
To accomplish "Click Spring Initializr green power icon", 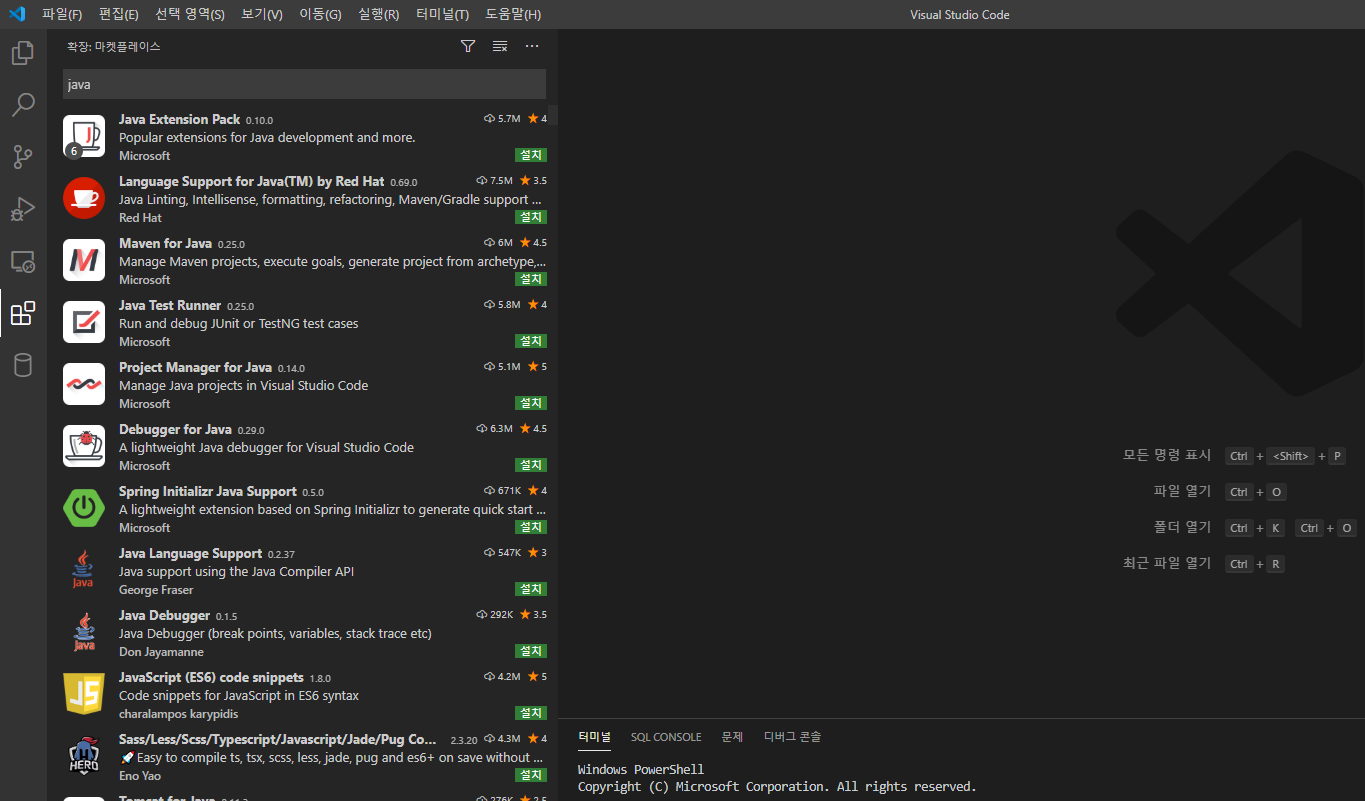I will pyautogui.click(x=84, y=508).
